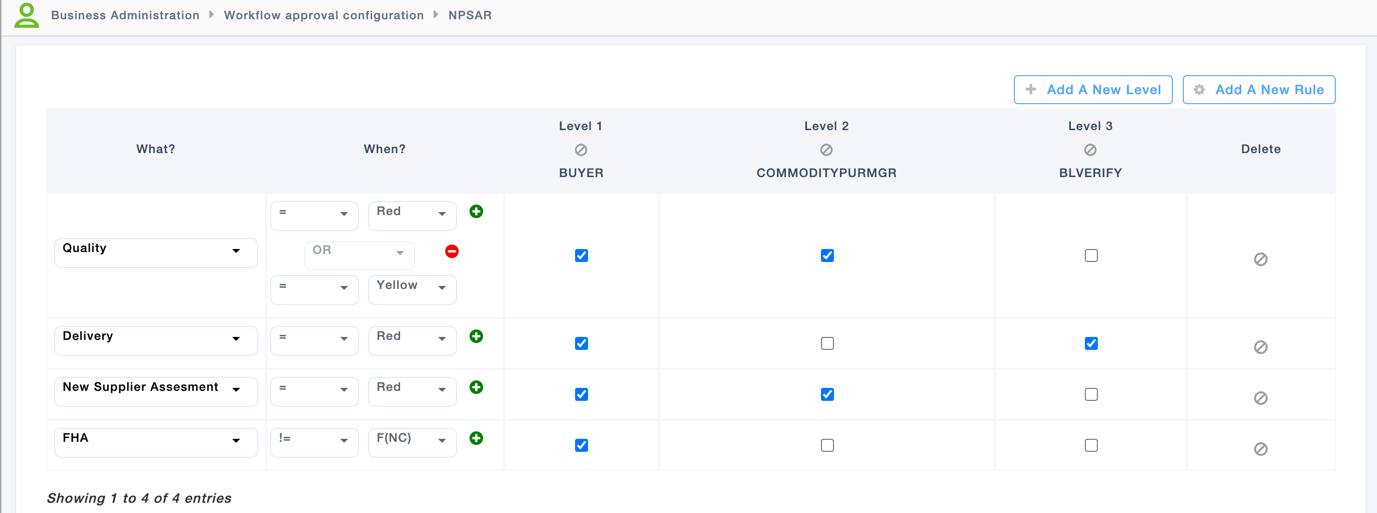This screenshot has height=513, width=1377.
Task: Click the delete icon for FHA row
Action: (1260, 449)
